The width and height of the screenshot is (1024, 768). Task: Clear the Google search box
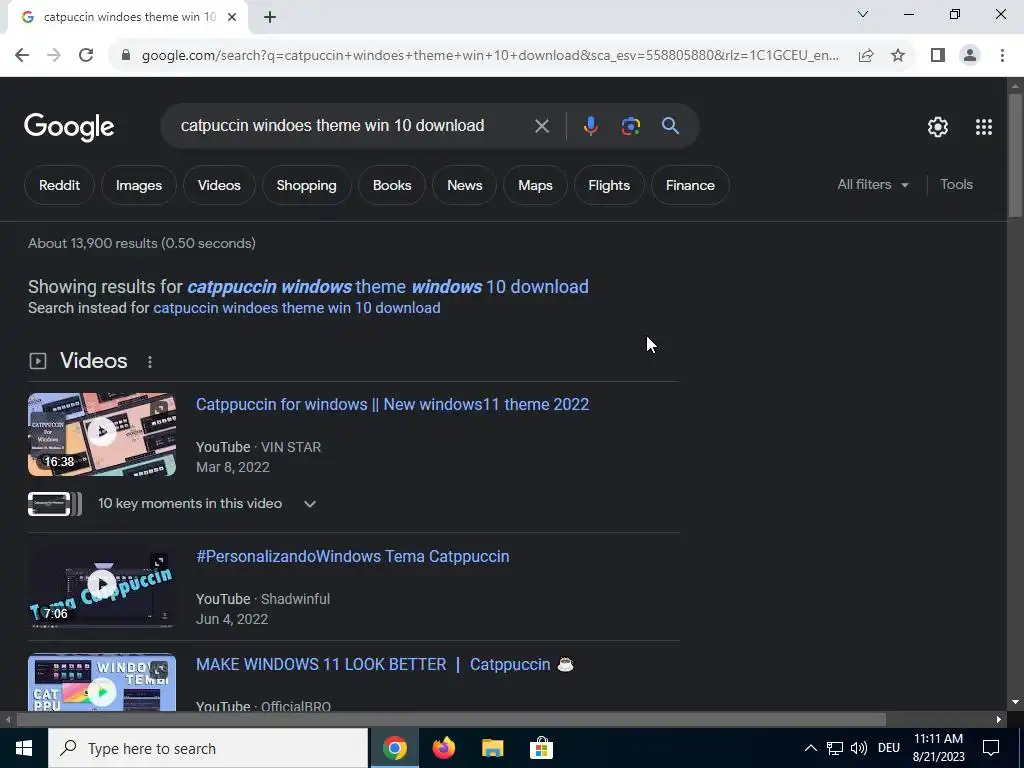tap(541, 126)
